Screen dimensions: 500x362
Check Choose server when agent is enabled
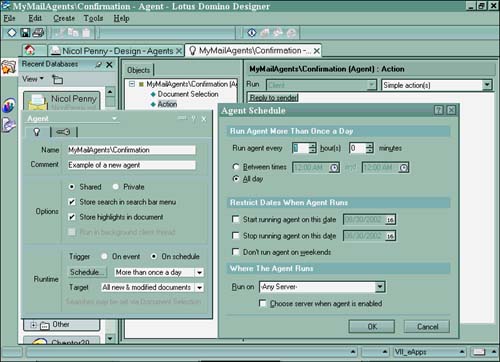(x=263, y=303)
